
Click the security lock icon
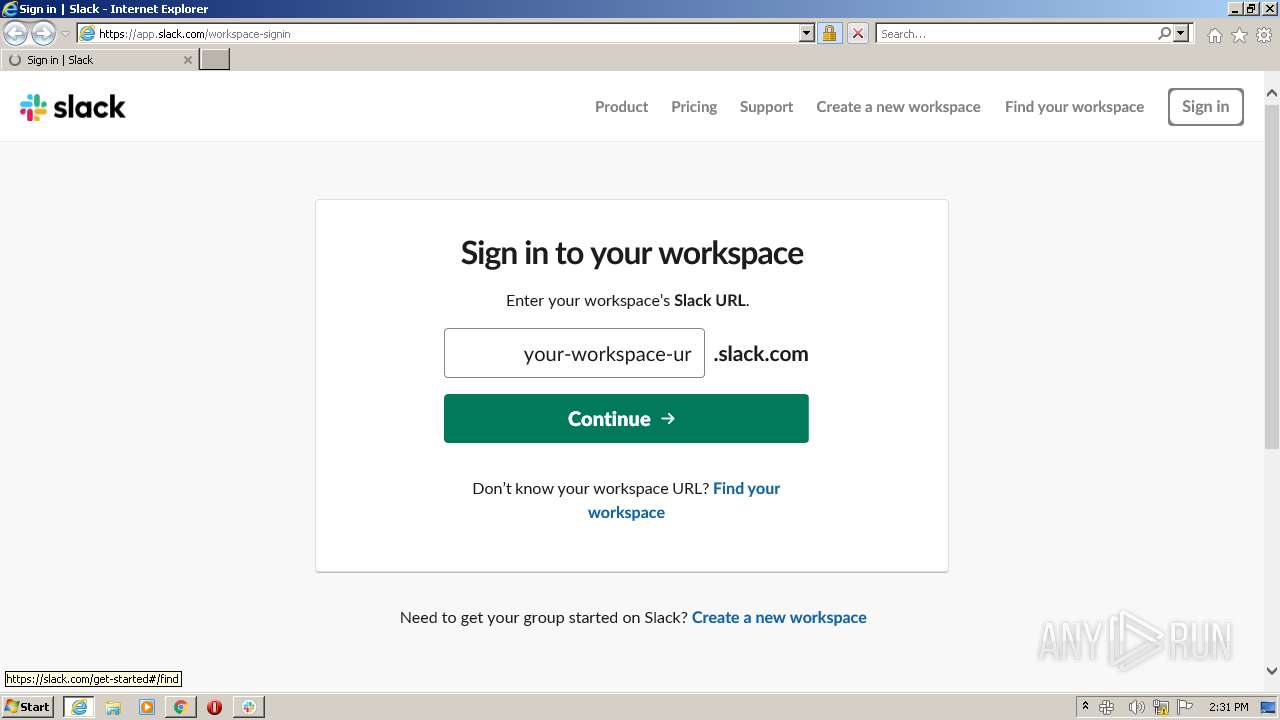point(829,33)
